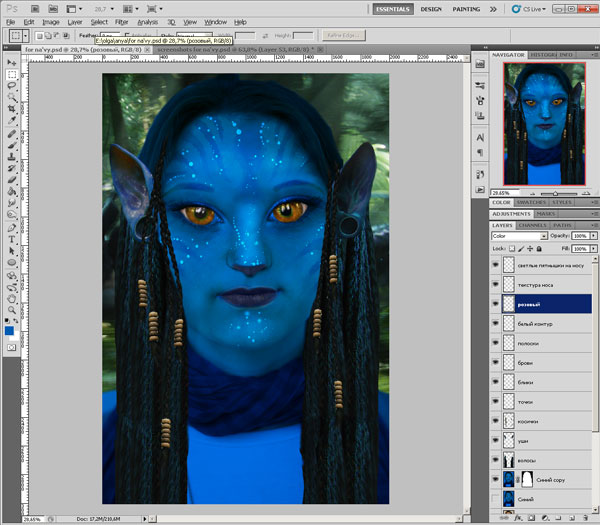Open the Character panel icon

480,135
